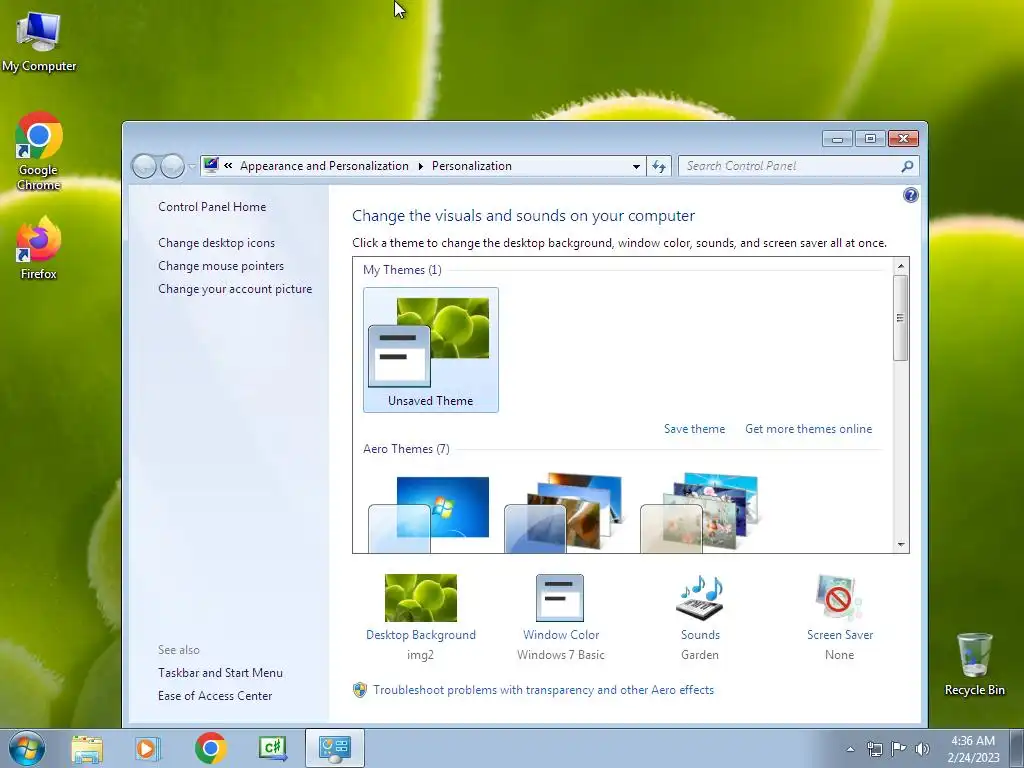Screen dimensions: 1024x768
Task: Minimize the Personalization window
Action: [837, 138]
